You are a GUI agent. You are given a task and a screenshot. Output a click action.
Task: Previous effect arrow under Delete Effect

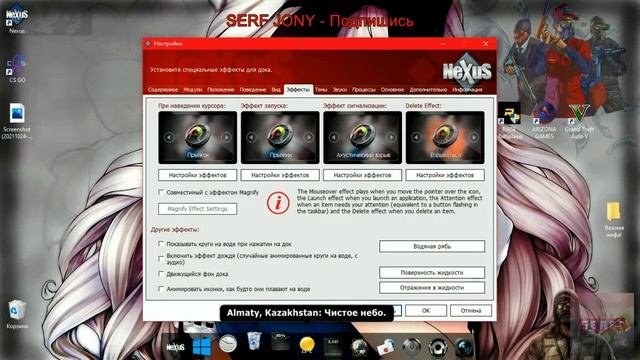416,137
